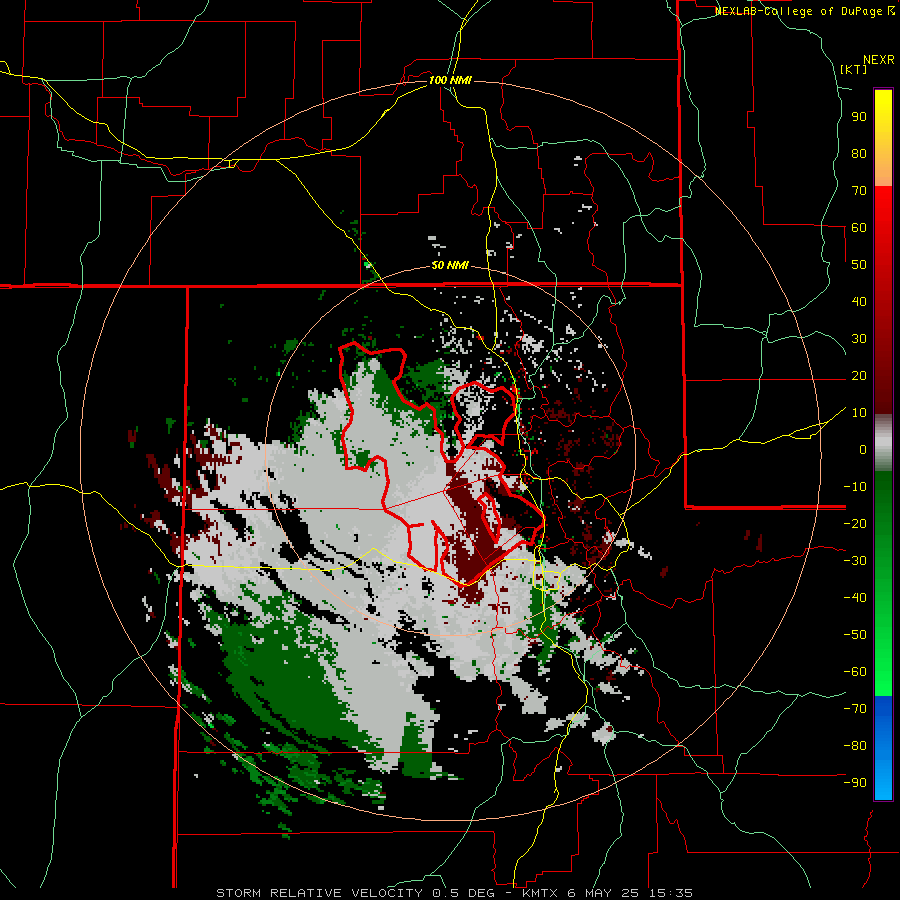Click the positive 30 value on the velocity scale
900x900 pixels.
point(859,339)
